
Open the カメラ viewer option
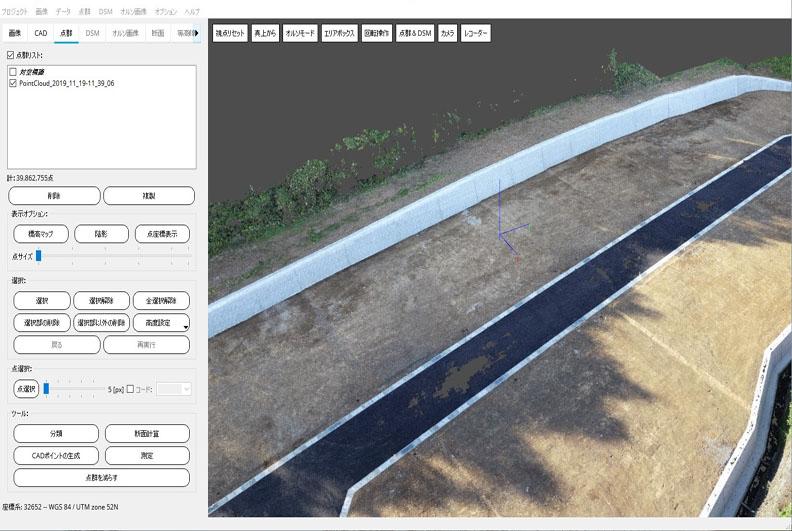(447, 33)
